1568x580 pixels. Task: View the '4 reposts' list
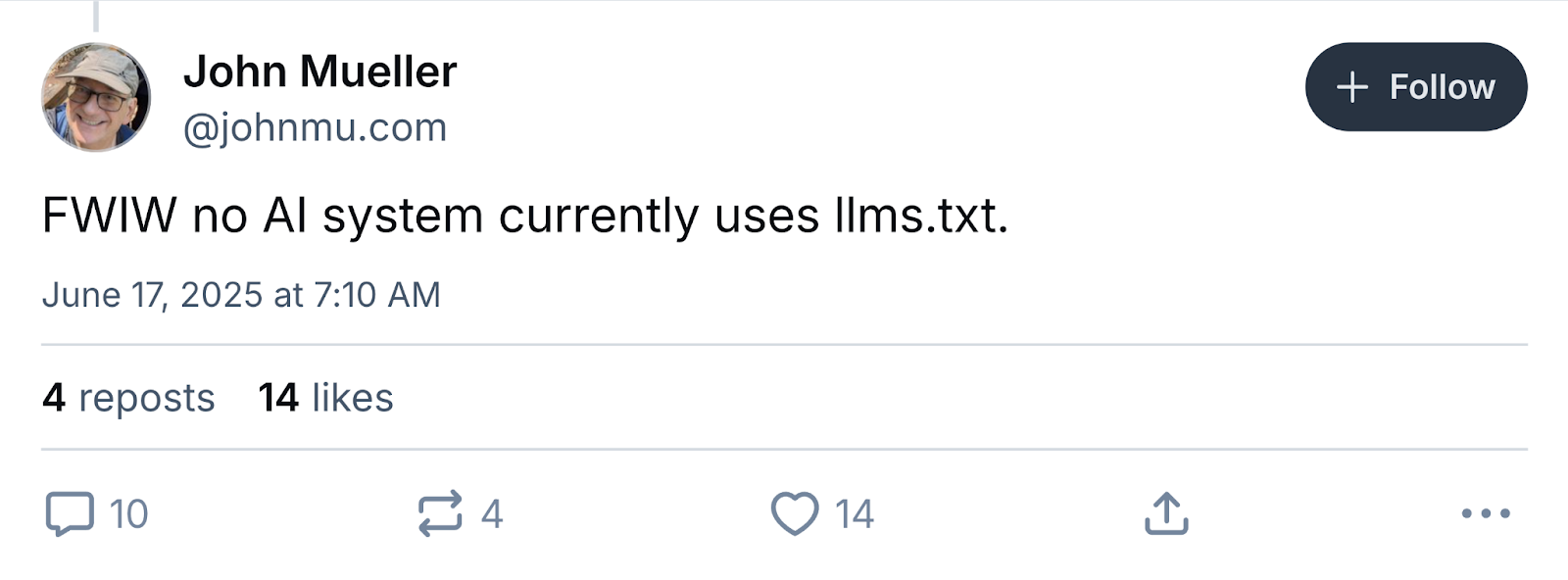(128, 398)
